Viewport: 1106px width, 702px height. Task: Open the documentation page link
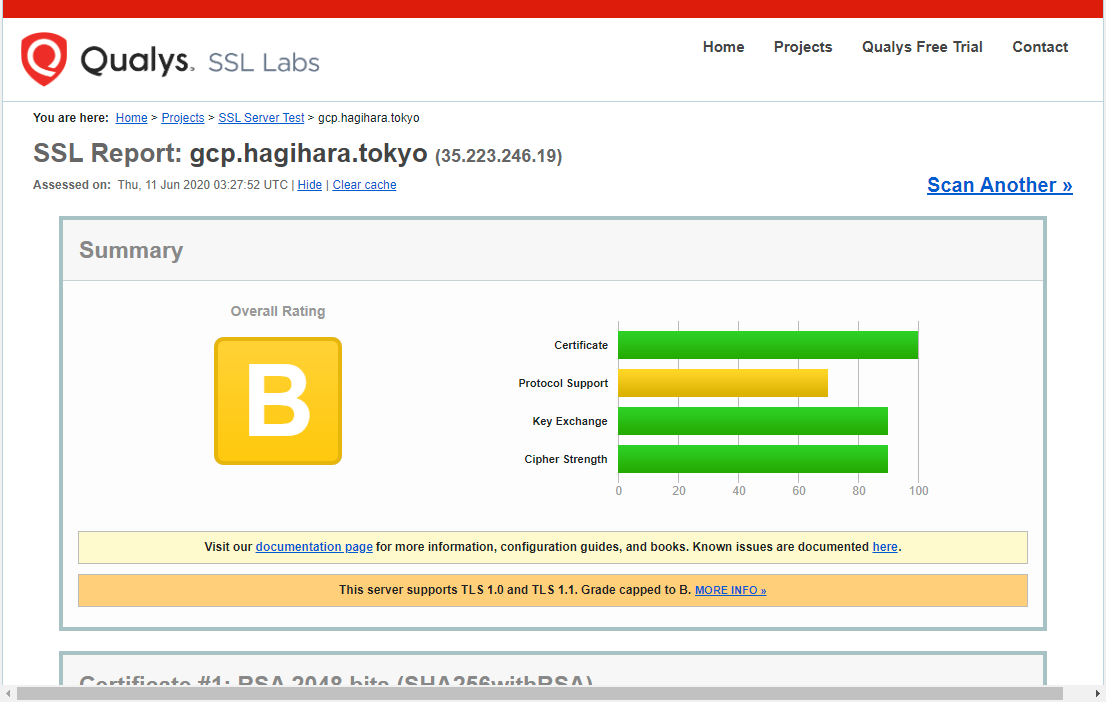(314, 547)
